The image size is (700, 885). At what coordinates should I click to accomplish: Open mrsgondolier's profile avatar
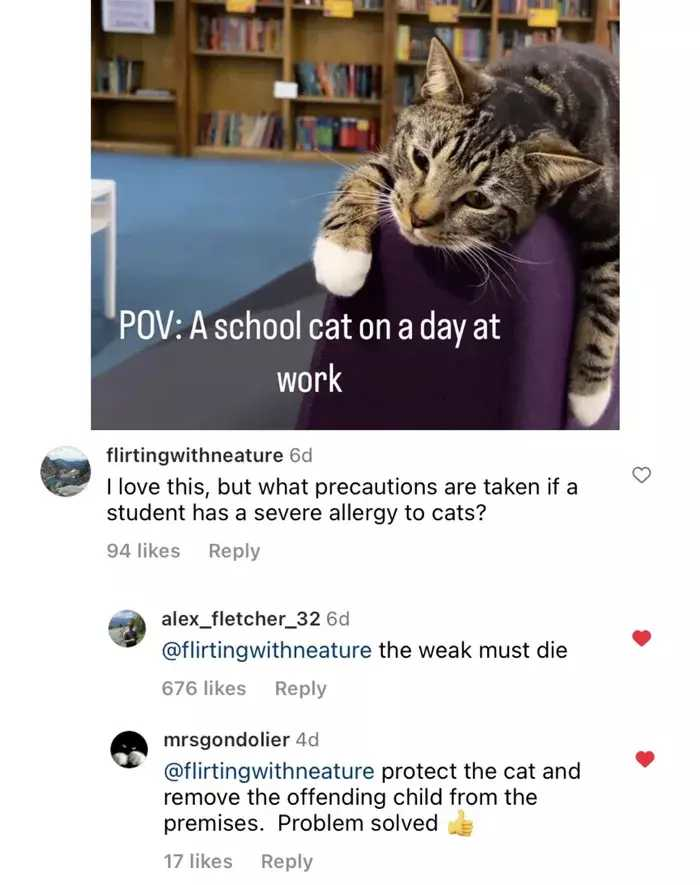coord(129,750)
